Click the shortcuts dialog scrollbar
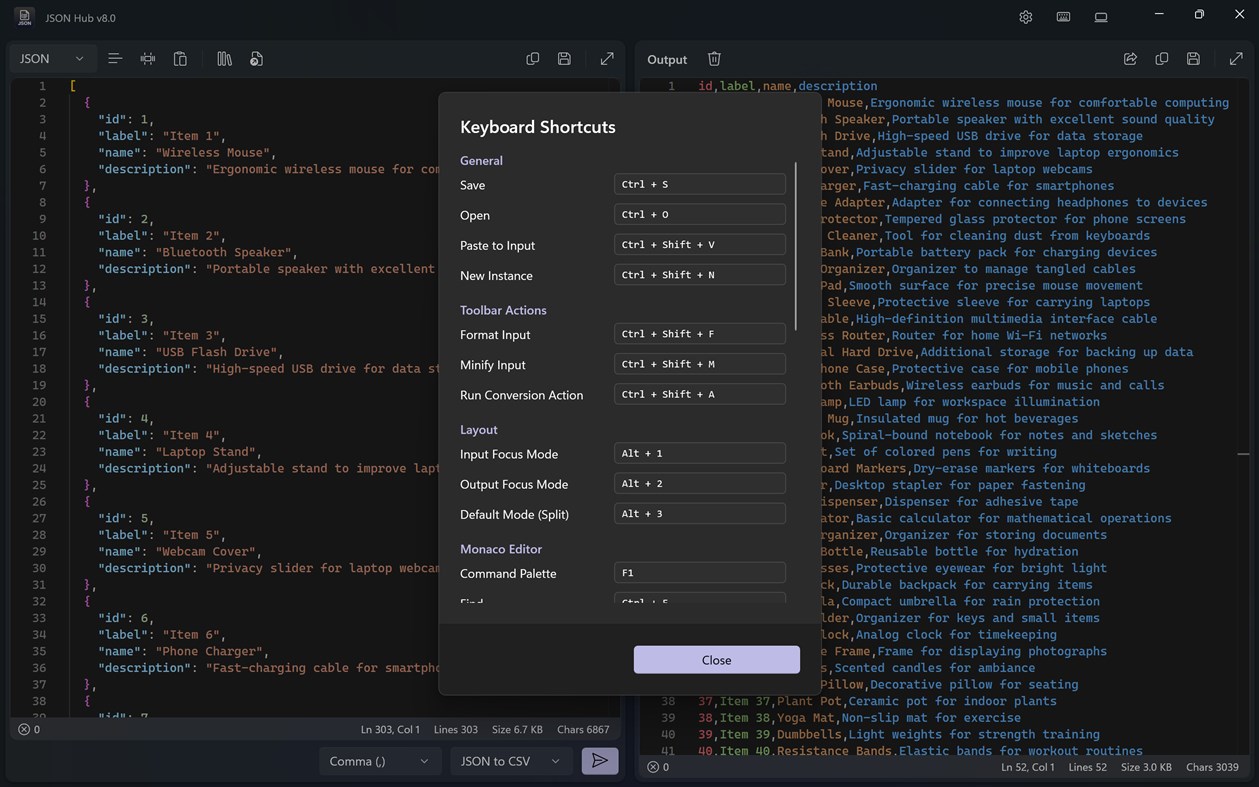The image size is (1259, 787). click(796, 246)
